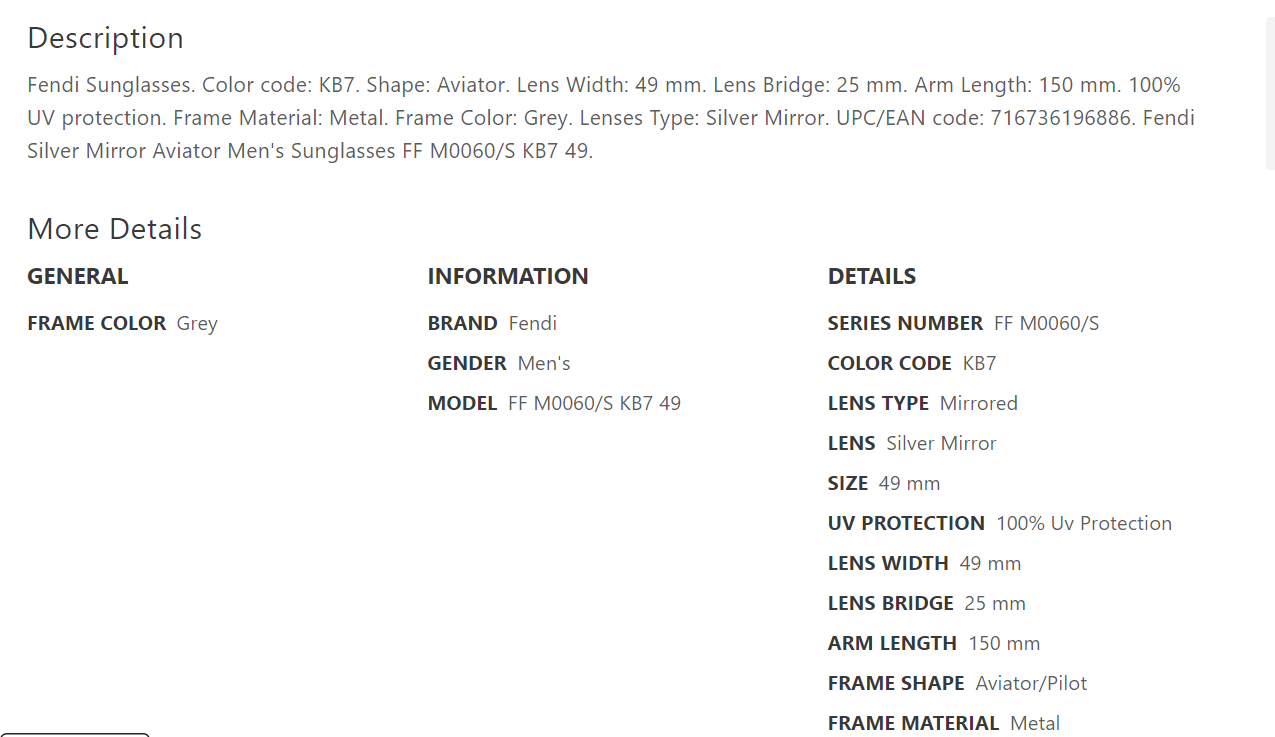Click the LENS value Silver Mirror

click(x=941, y=443)
